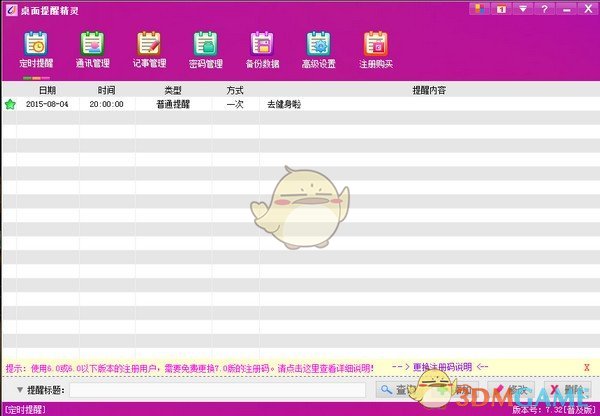The height and width of the screenshot is (416, 600).
Task: Close the yellow hint bar with X
Action: (586, 367)
